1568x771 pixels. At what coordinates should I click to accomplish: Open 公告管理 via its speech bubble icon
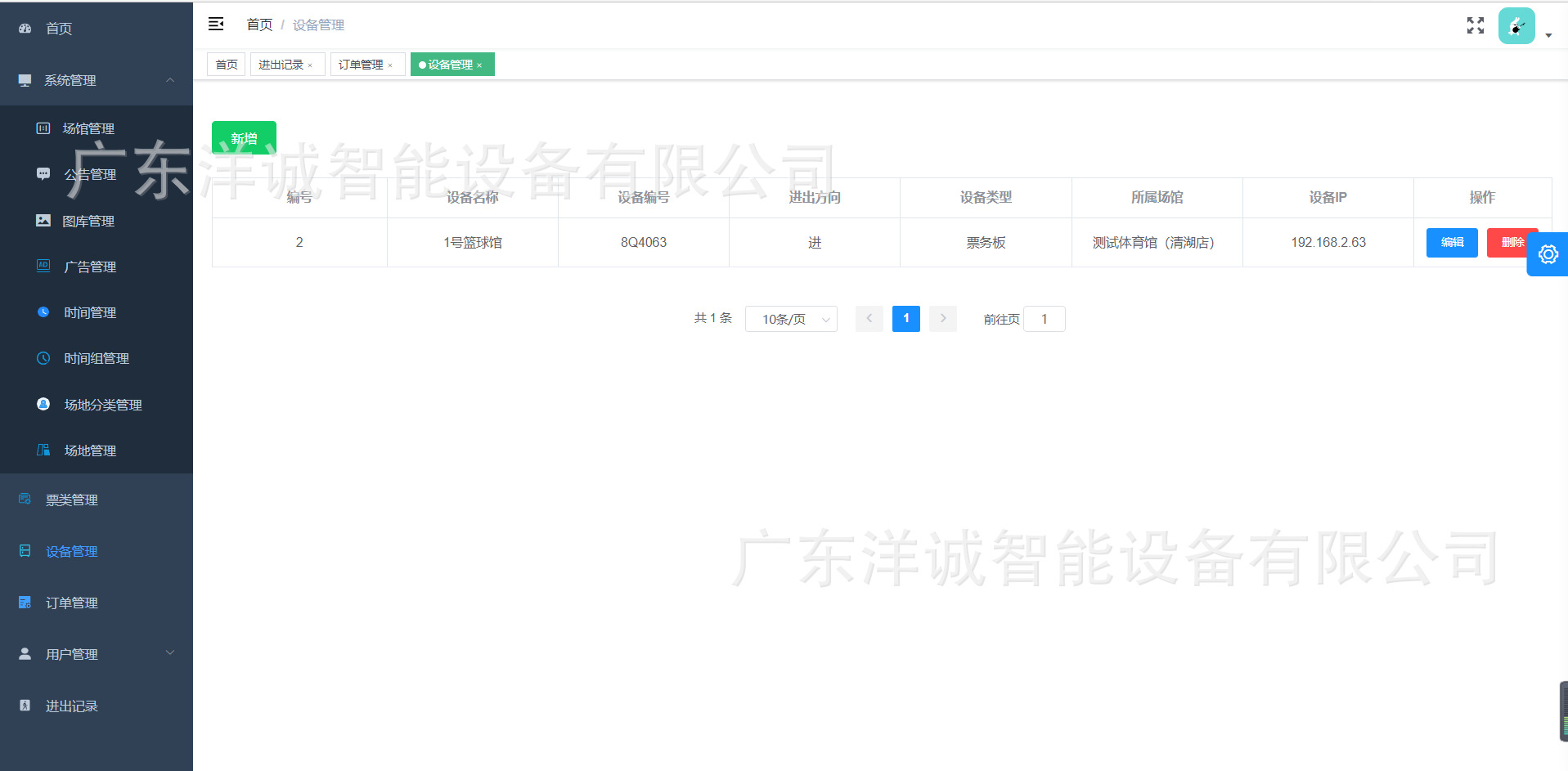pos(43,173)
